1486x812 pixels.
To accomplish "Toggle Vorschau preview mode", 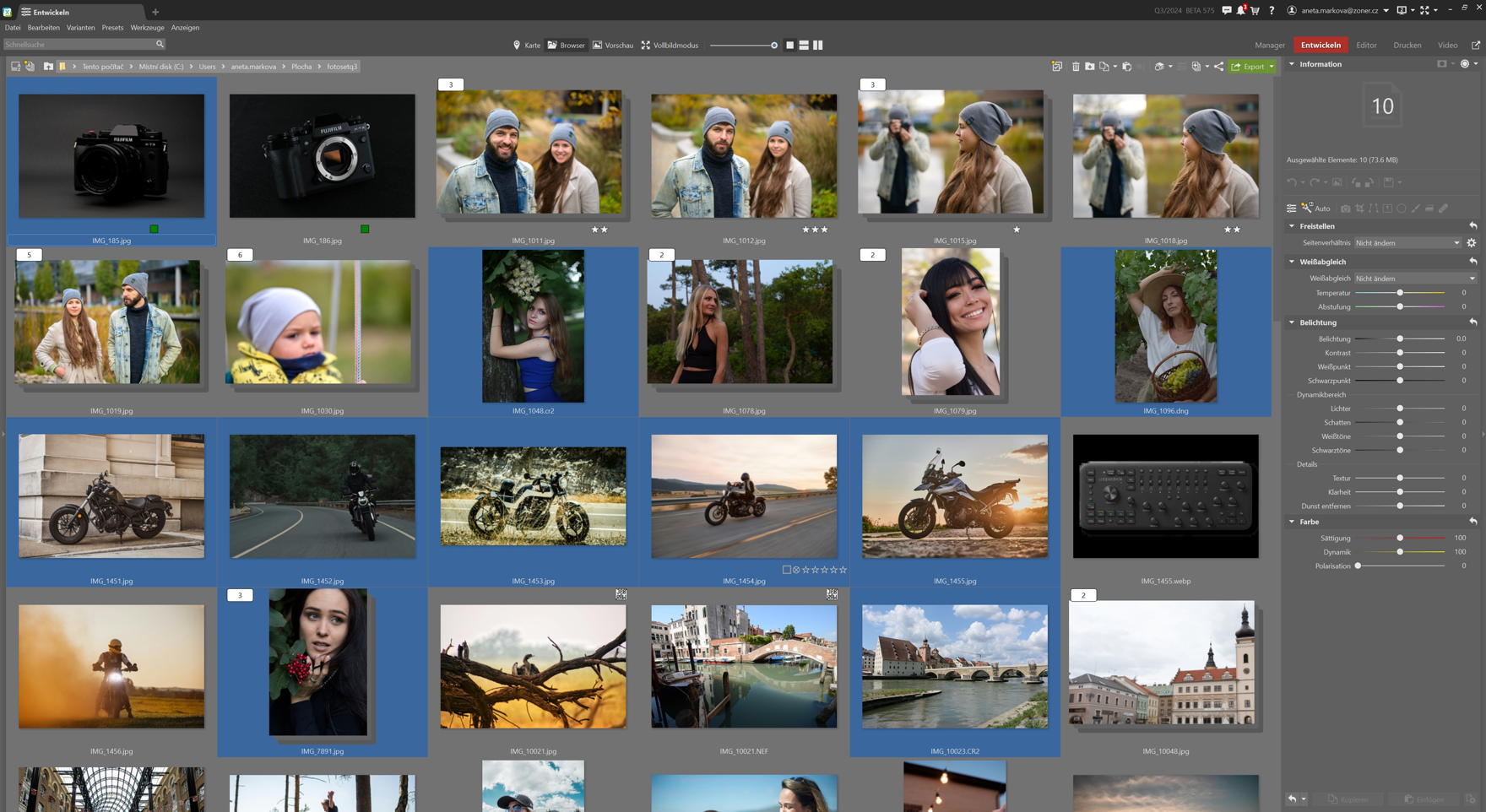I will pos(613,46).
